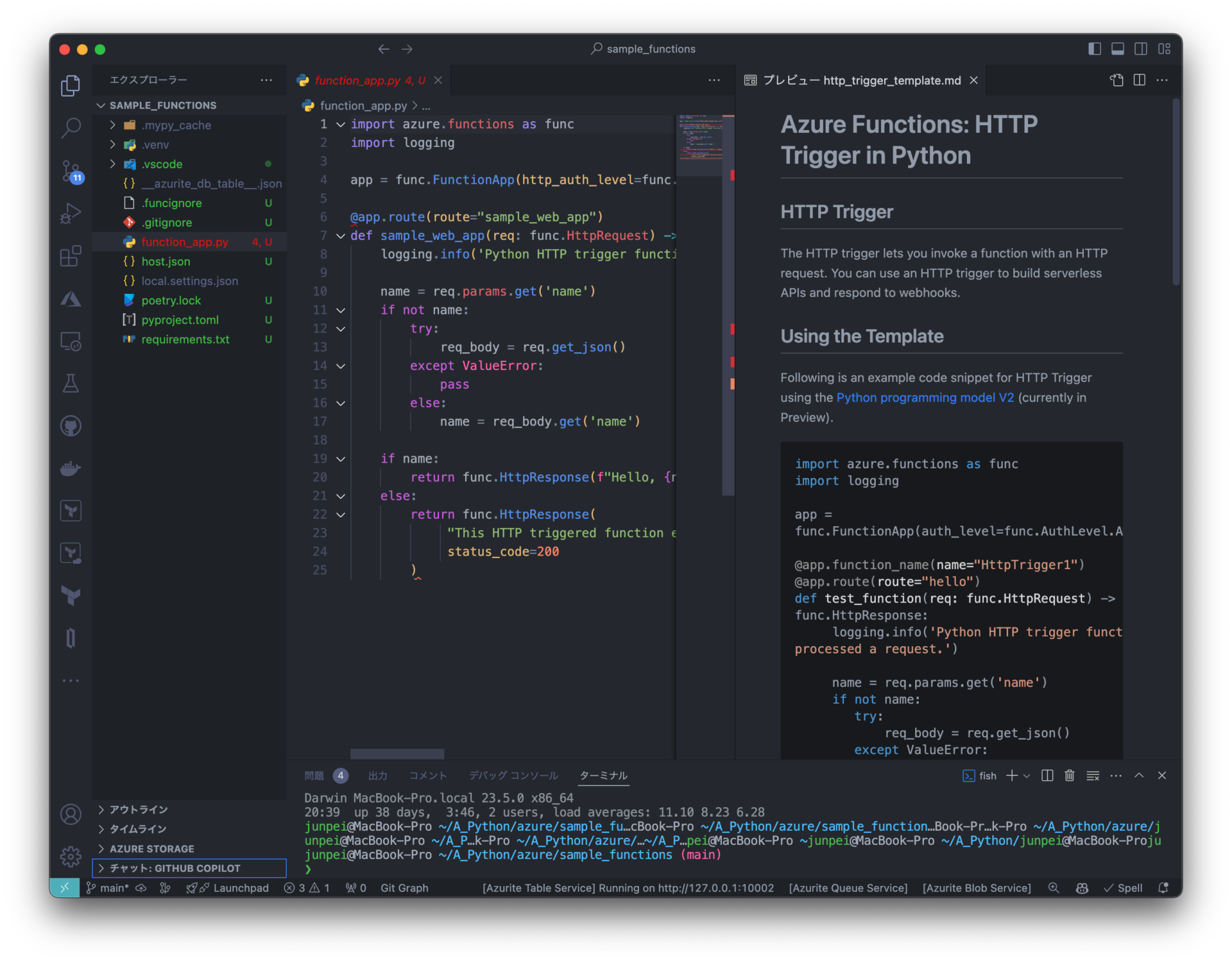Kill the active terminal with the trash icon

pyautogui.click(x=1069, y=775)
